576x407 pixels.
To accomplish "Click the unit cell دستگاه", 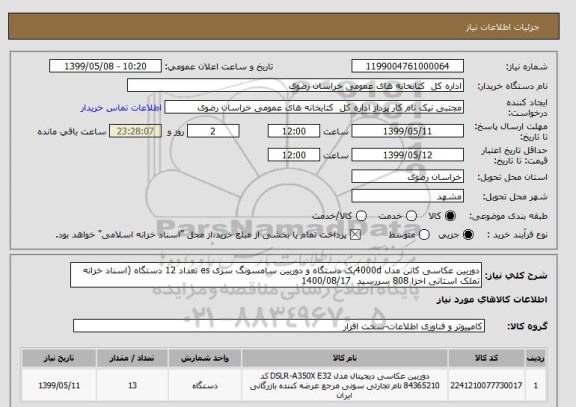I will coord(205,386).
